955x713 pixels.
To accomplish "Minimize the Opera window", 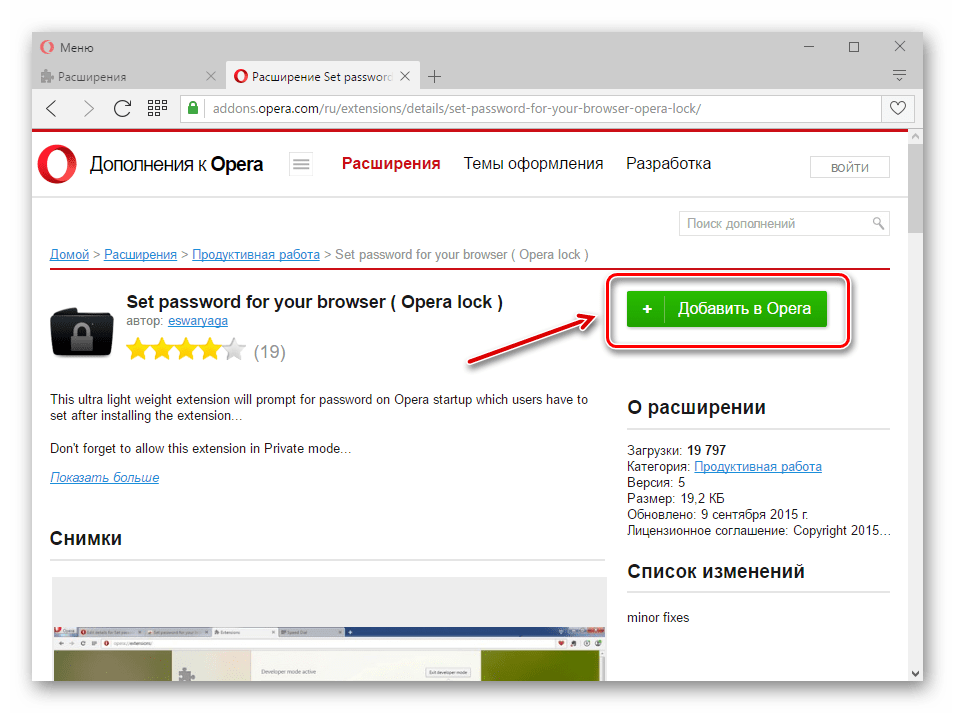I will [x=809, y=46].
